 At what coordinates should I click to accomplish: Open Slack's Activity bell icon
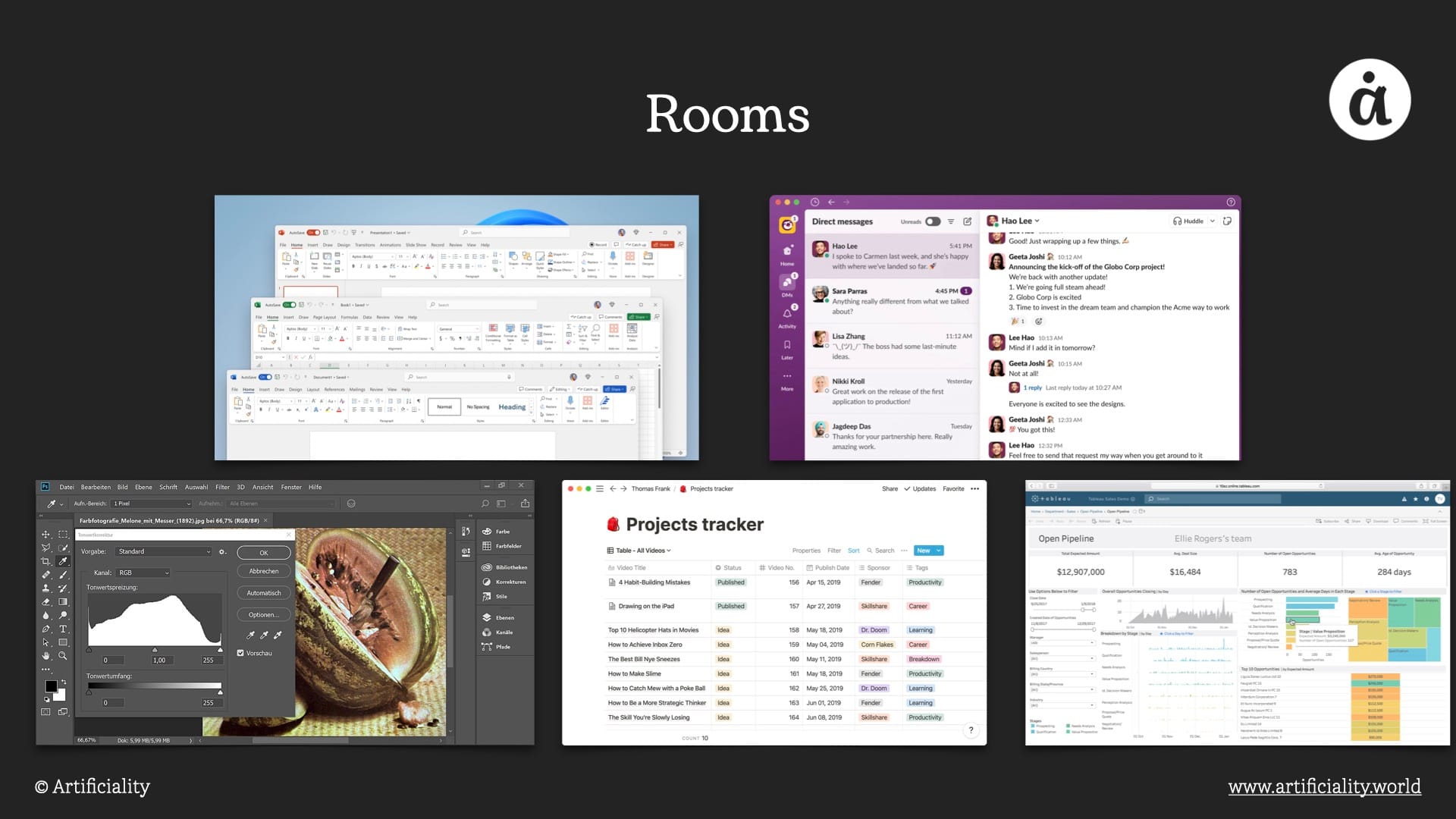[787, 313]
